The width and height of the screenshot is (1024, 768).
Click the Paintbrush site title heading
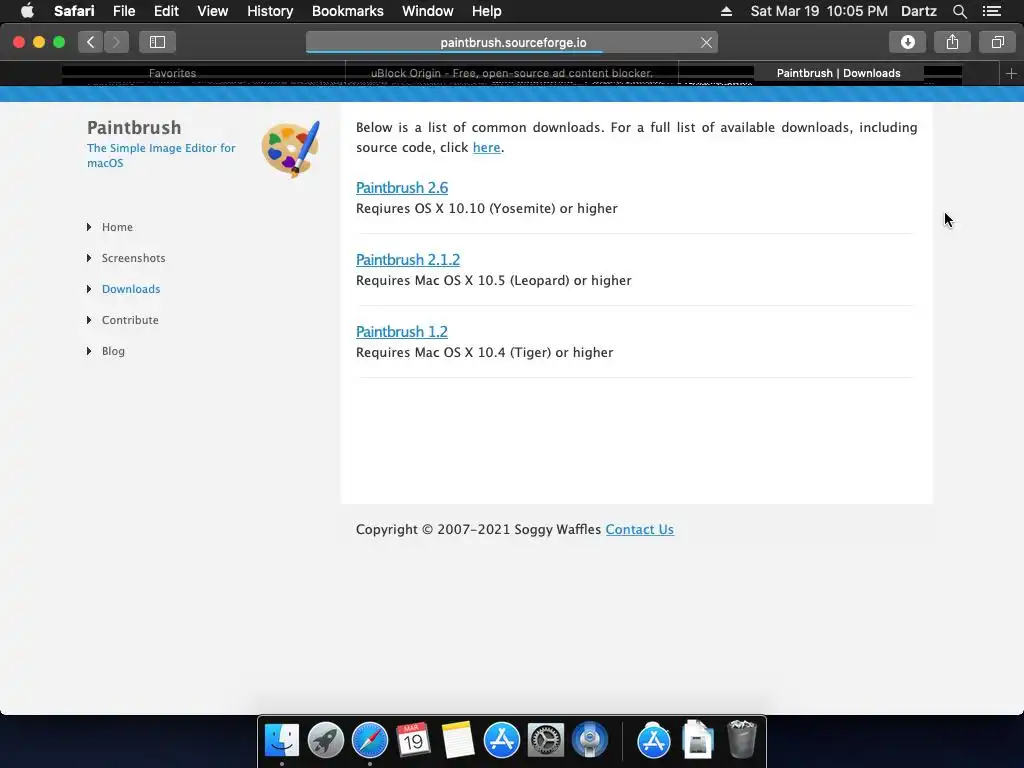click(134, 127)
